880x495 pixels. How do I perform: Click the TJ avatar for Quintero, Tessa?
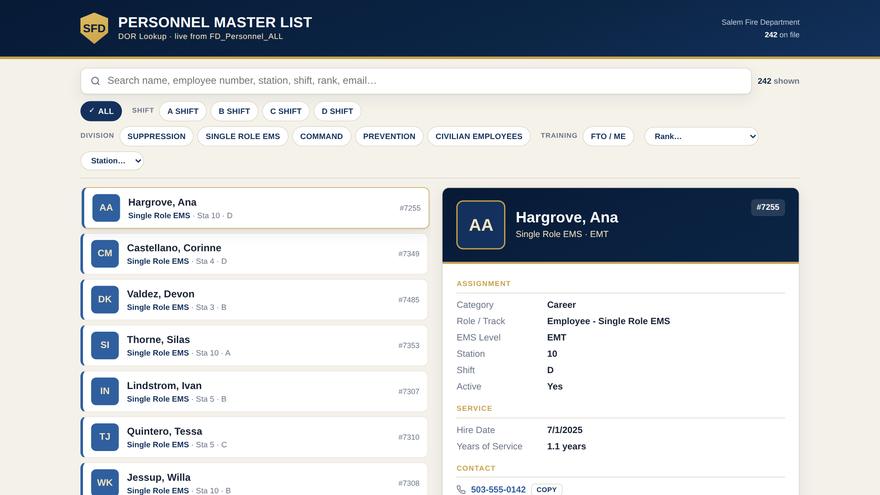tap(105, 437)
